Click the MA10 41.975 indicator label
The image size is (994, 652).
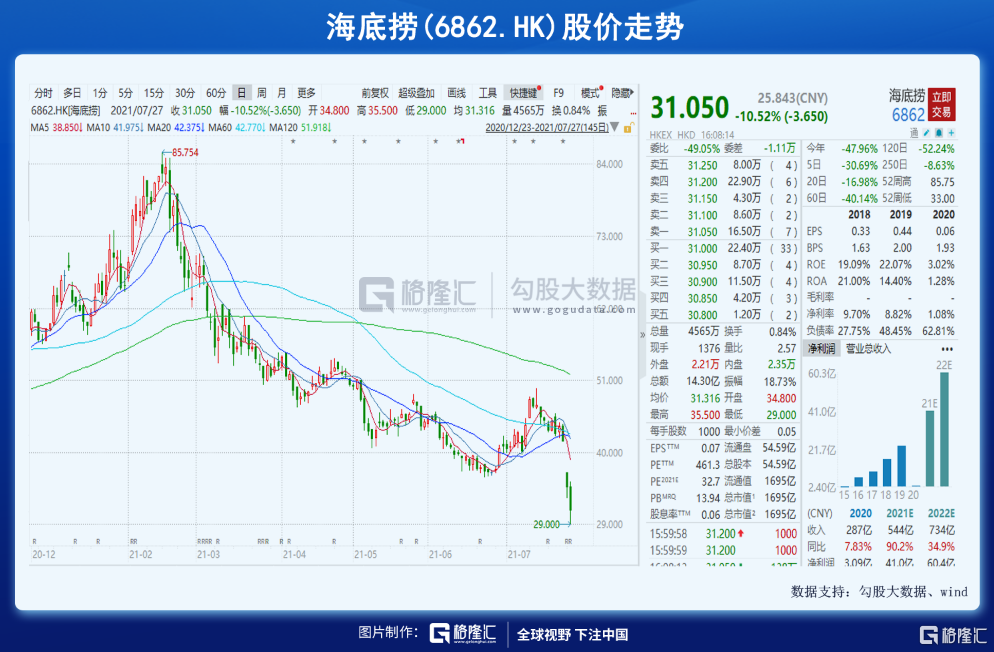[x=115, y=127]
